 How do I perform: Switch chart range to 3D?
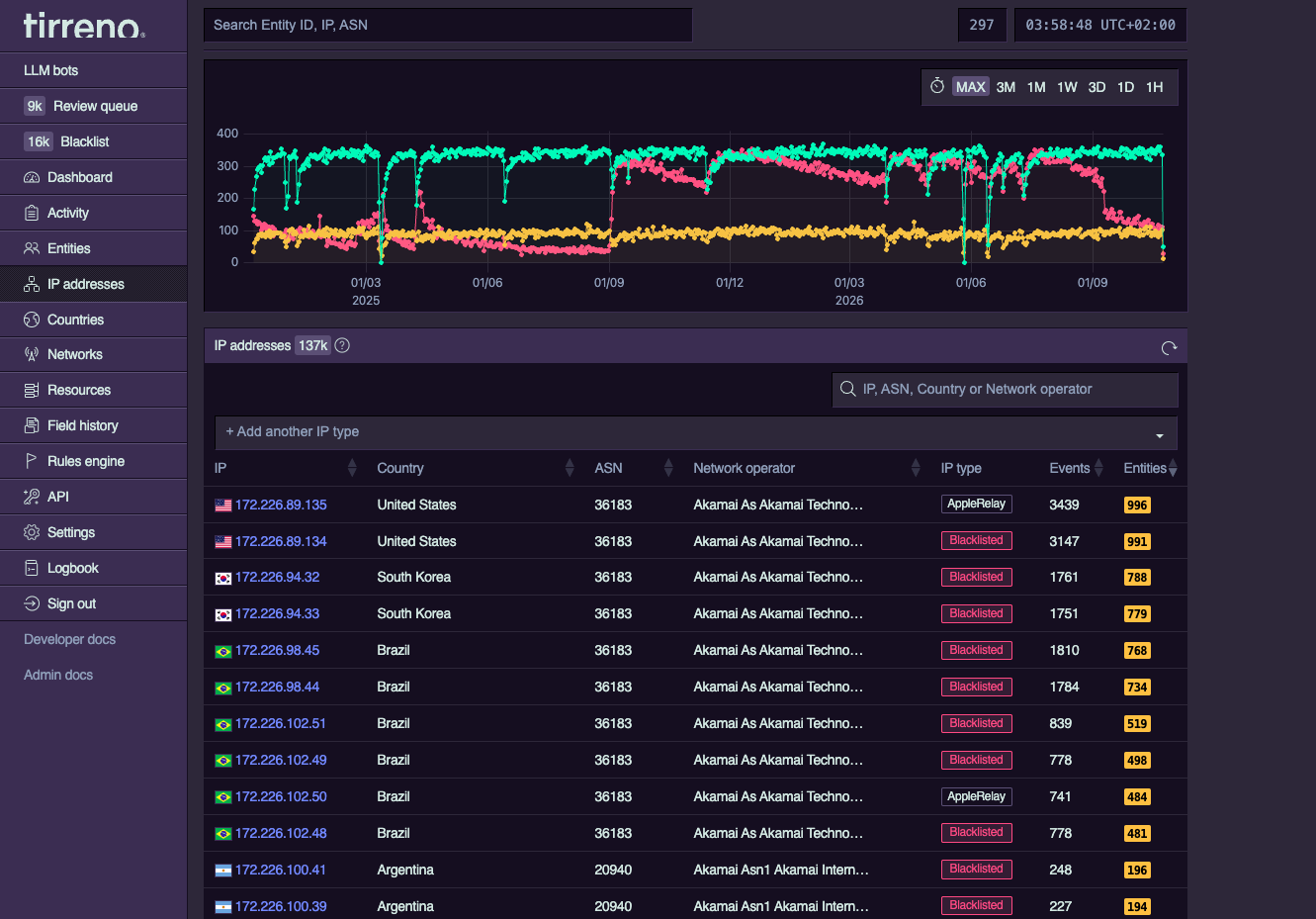[x=1097, y=87]
